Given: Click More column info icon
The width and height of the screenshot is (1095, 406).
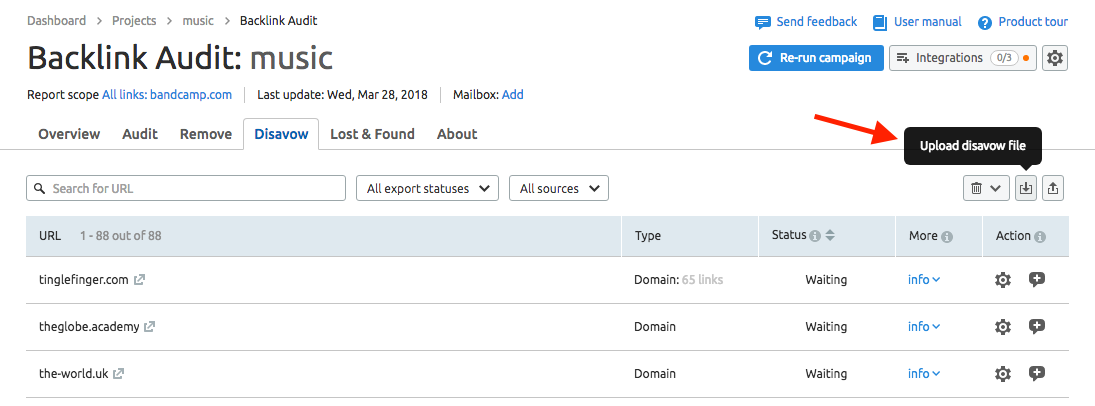Looking at the screenshot, I should pyautogui.click(x=947, y=237).
